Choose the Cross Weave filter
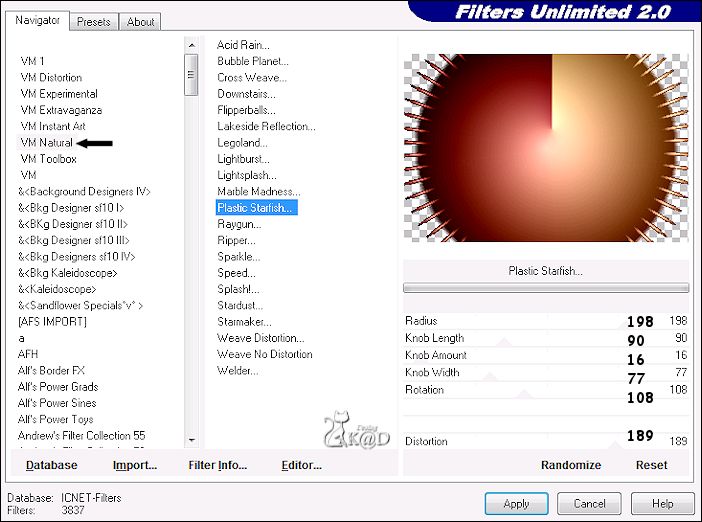 tap(252, 77)
